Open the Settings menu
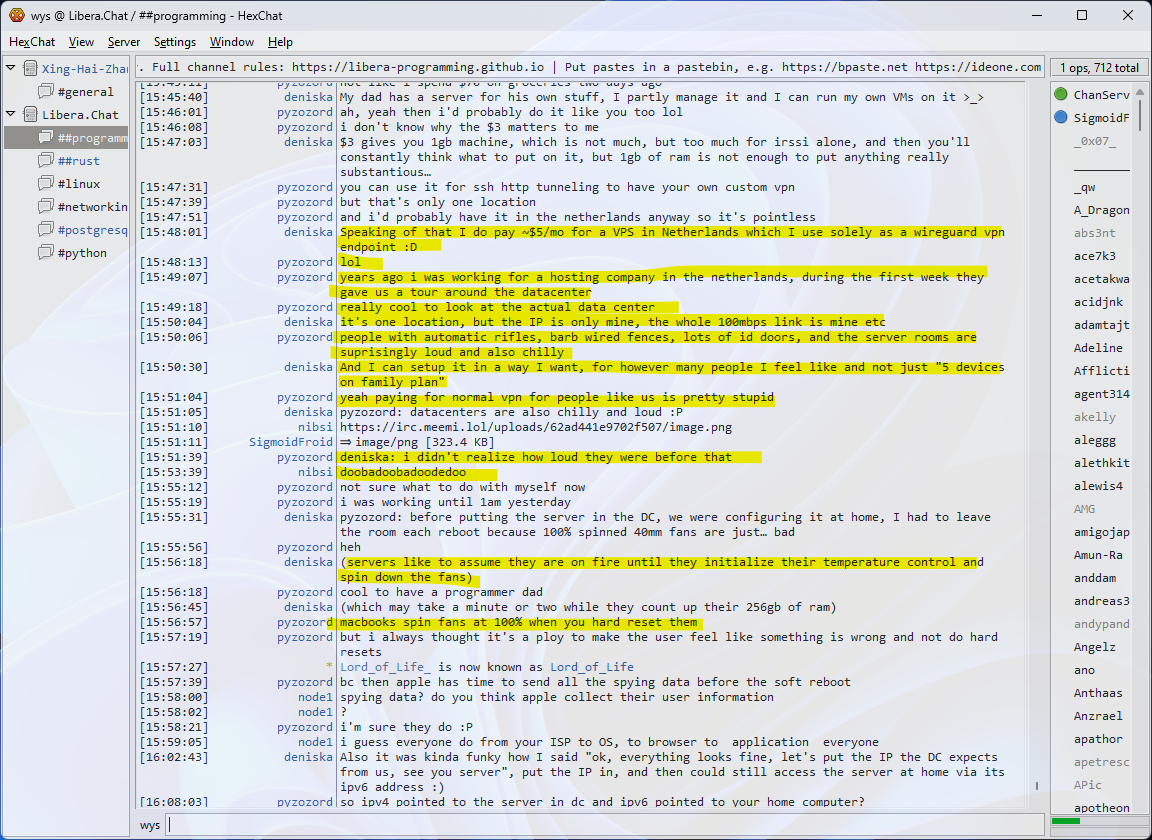The height and width of the screenshot is (840, 1152). click(x=175, y=42)
